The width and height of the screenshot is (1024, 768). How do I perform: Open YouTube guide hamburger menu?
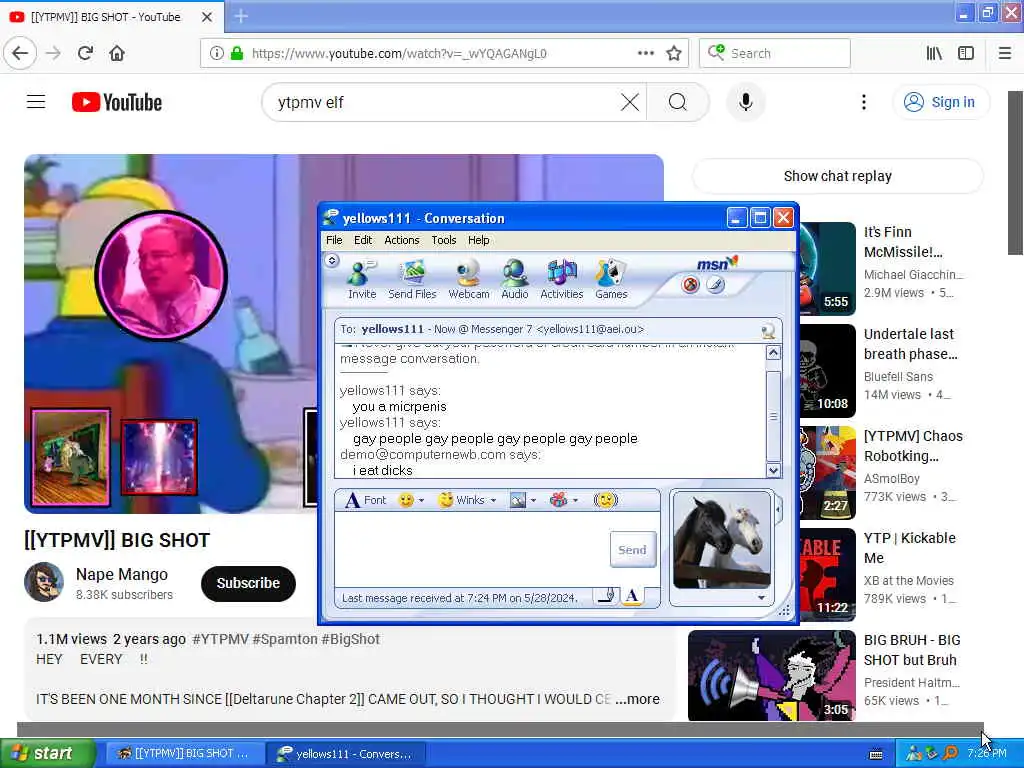(36, 102)
